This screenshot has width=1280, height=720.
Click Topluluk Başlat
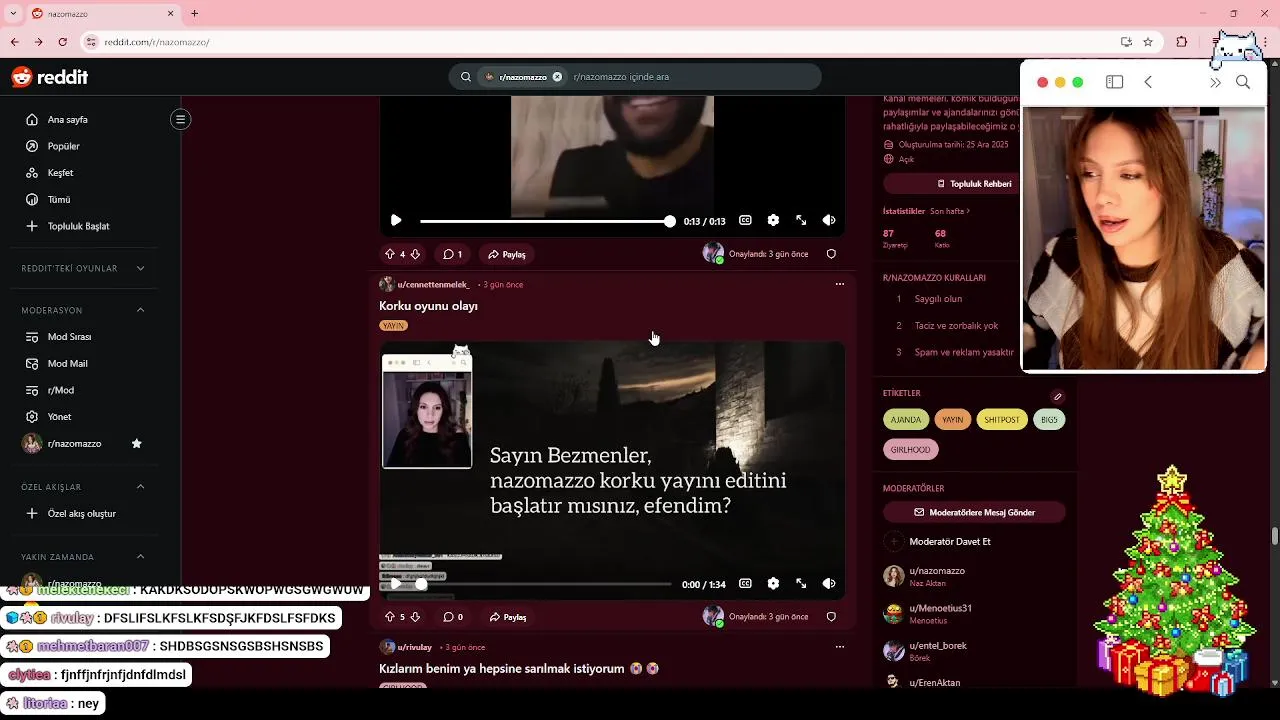click(x=78, y=226)
